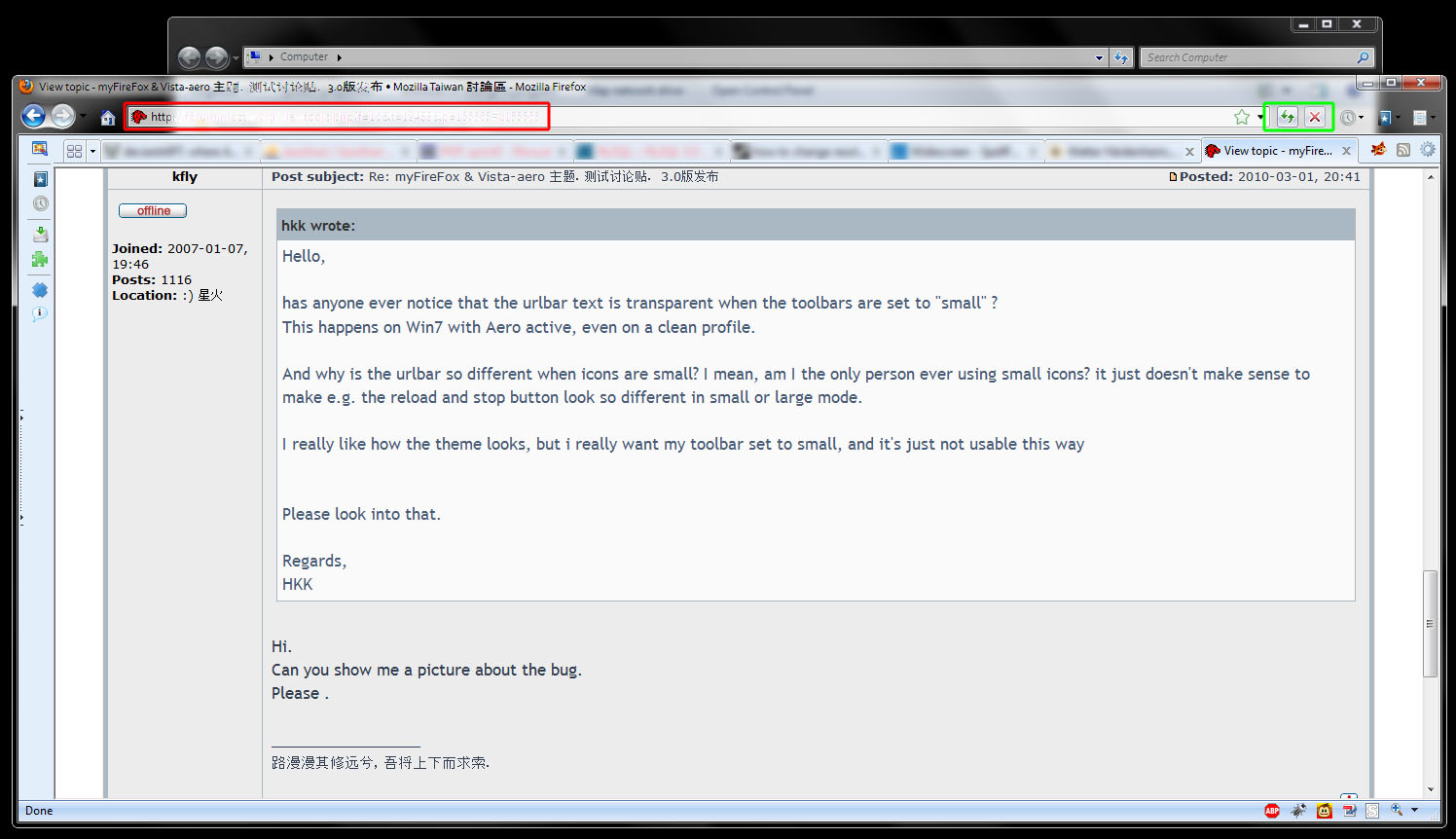Screen dimensions: 1456x839
Task: Click the blue badge icon in the sidebar
Action: [x=40, y=290]
